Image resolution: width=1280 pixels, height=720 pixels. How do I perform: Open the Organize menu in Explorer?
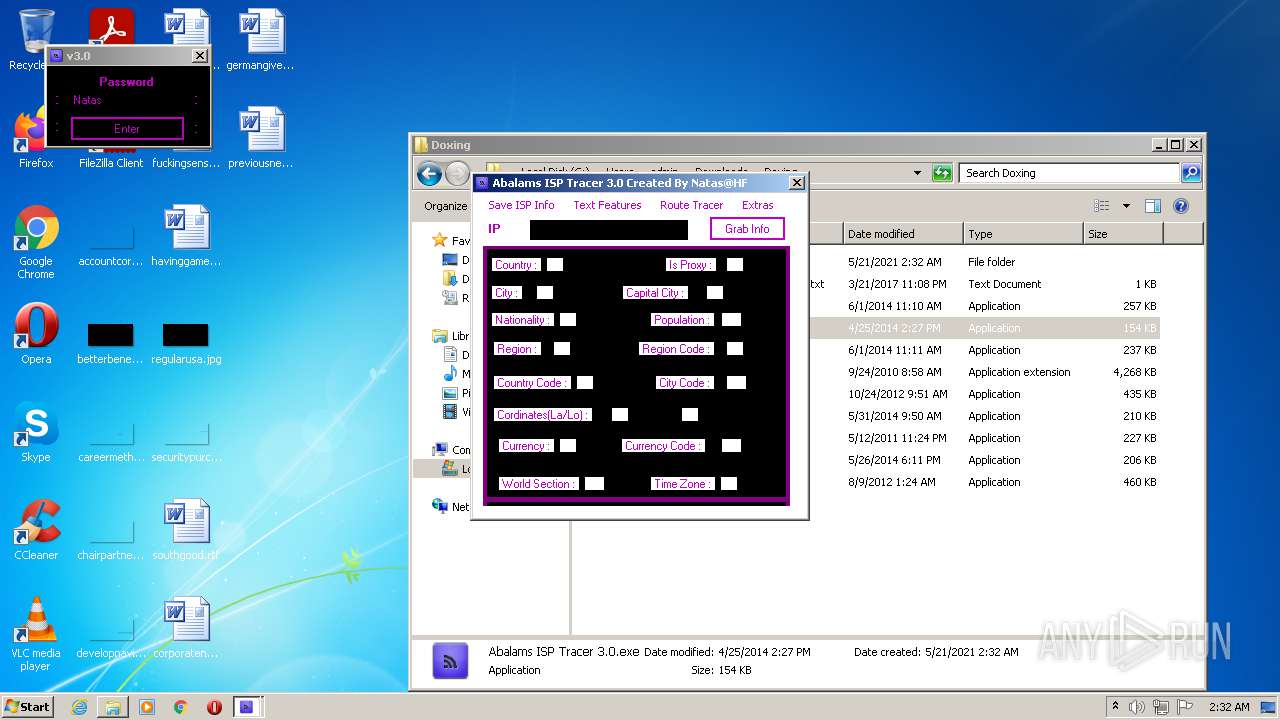tap(446, 206)
